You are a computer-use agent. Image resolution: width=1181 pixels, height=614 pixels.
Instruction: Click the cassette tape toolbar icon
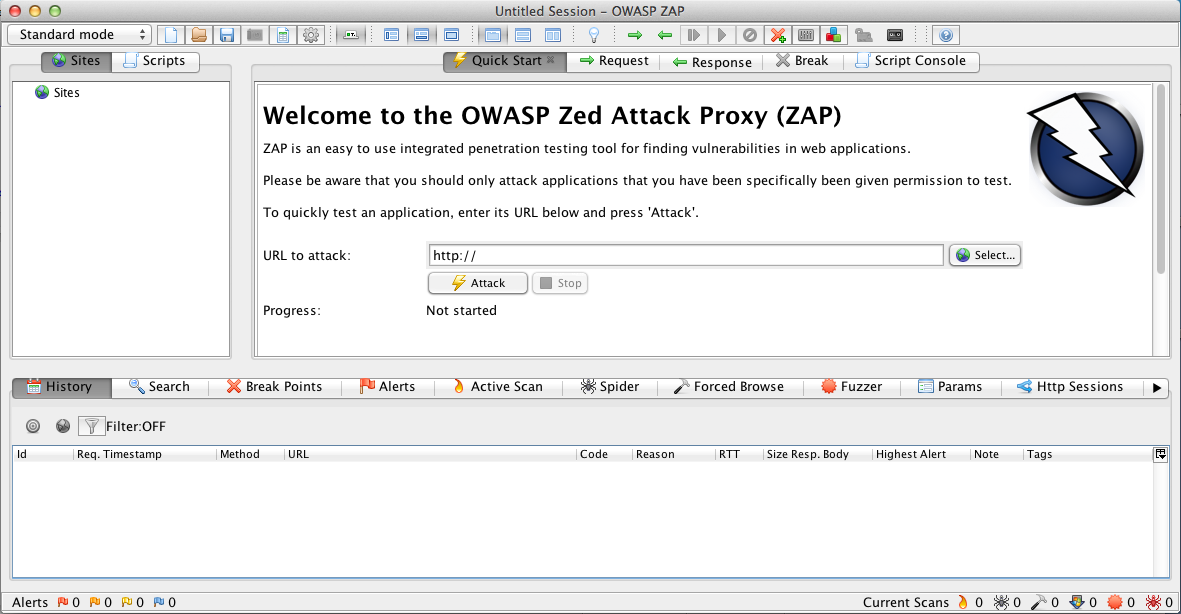pos(894,35)
